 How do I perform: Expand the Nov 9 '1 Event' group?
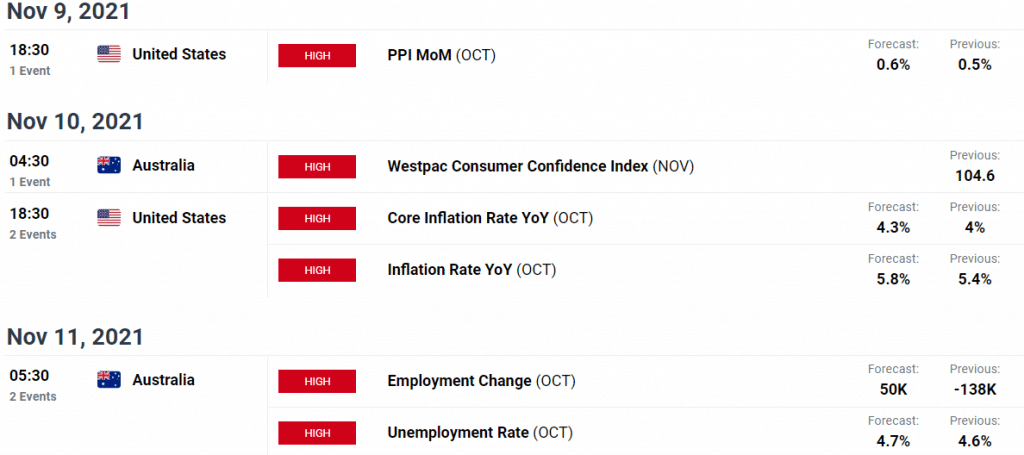pyautogui.click(x=30, y=71)
